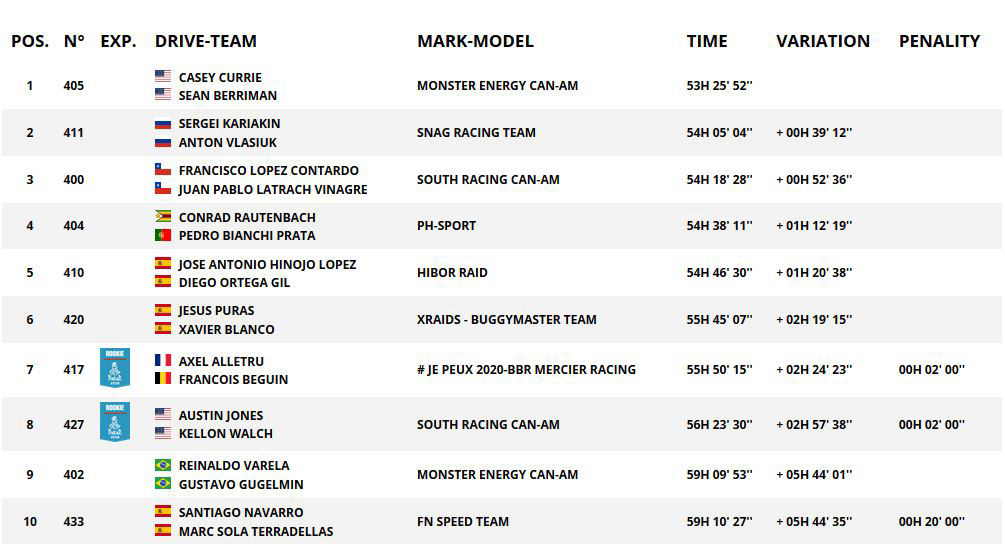Viewport: 1005px width, 544px height.
Task: Click the Chilean flag next to Francisco Lopez Contardo
Action: click(163, 170)
